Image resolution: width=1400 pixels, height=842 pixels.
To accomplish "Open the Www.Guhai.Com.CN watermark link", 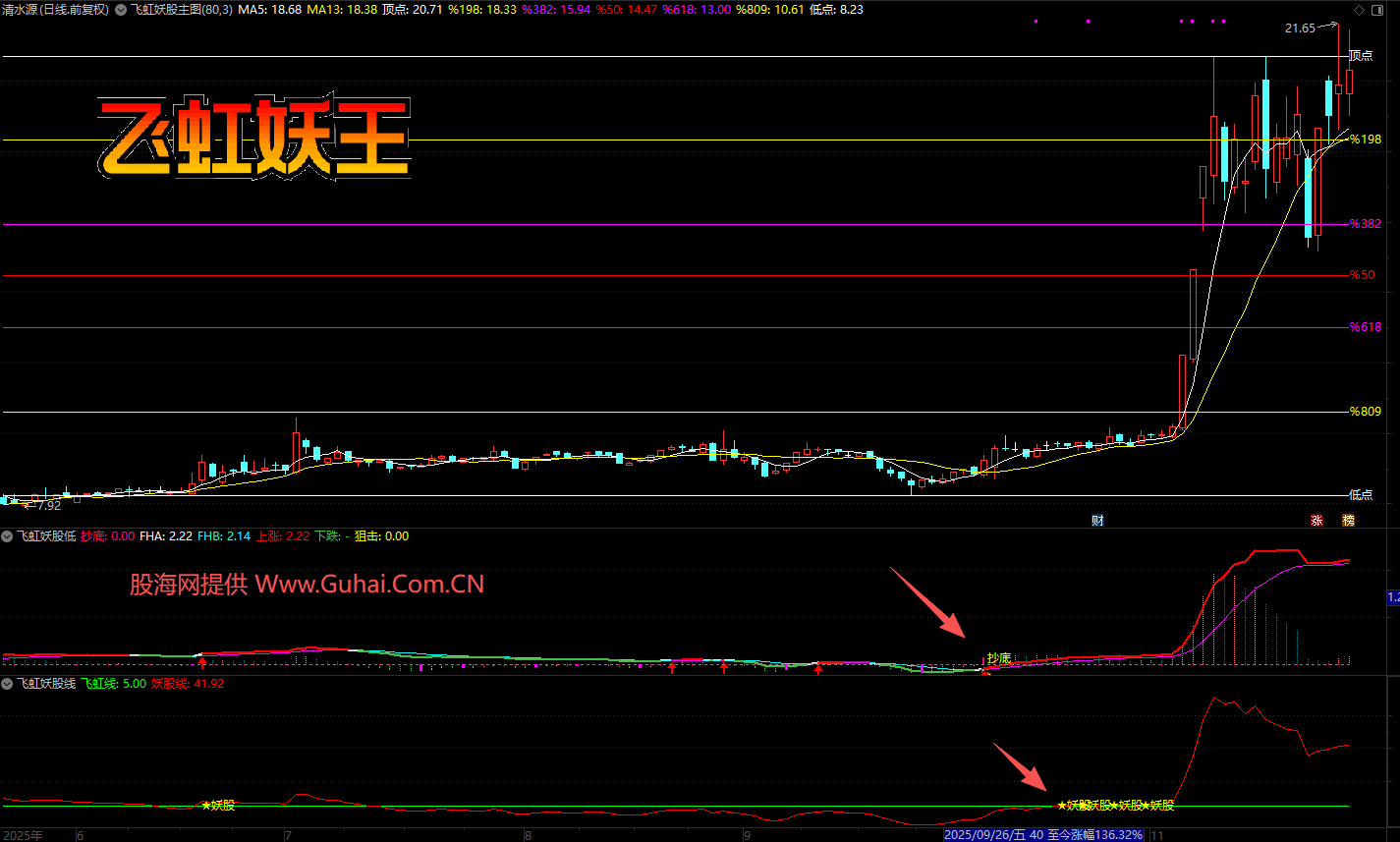I will pos(369,585).
